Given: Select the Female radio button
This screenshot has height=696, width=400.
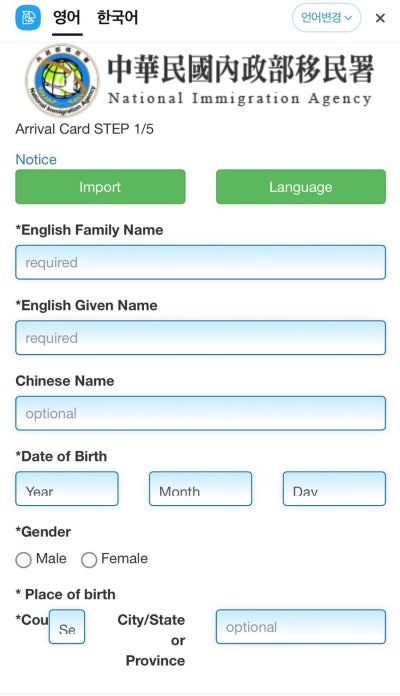Looking at the screenshot, I should (89, 560).
